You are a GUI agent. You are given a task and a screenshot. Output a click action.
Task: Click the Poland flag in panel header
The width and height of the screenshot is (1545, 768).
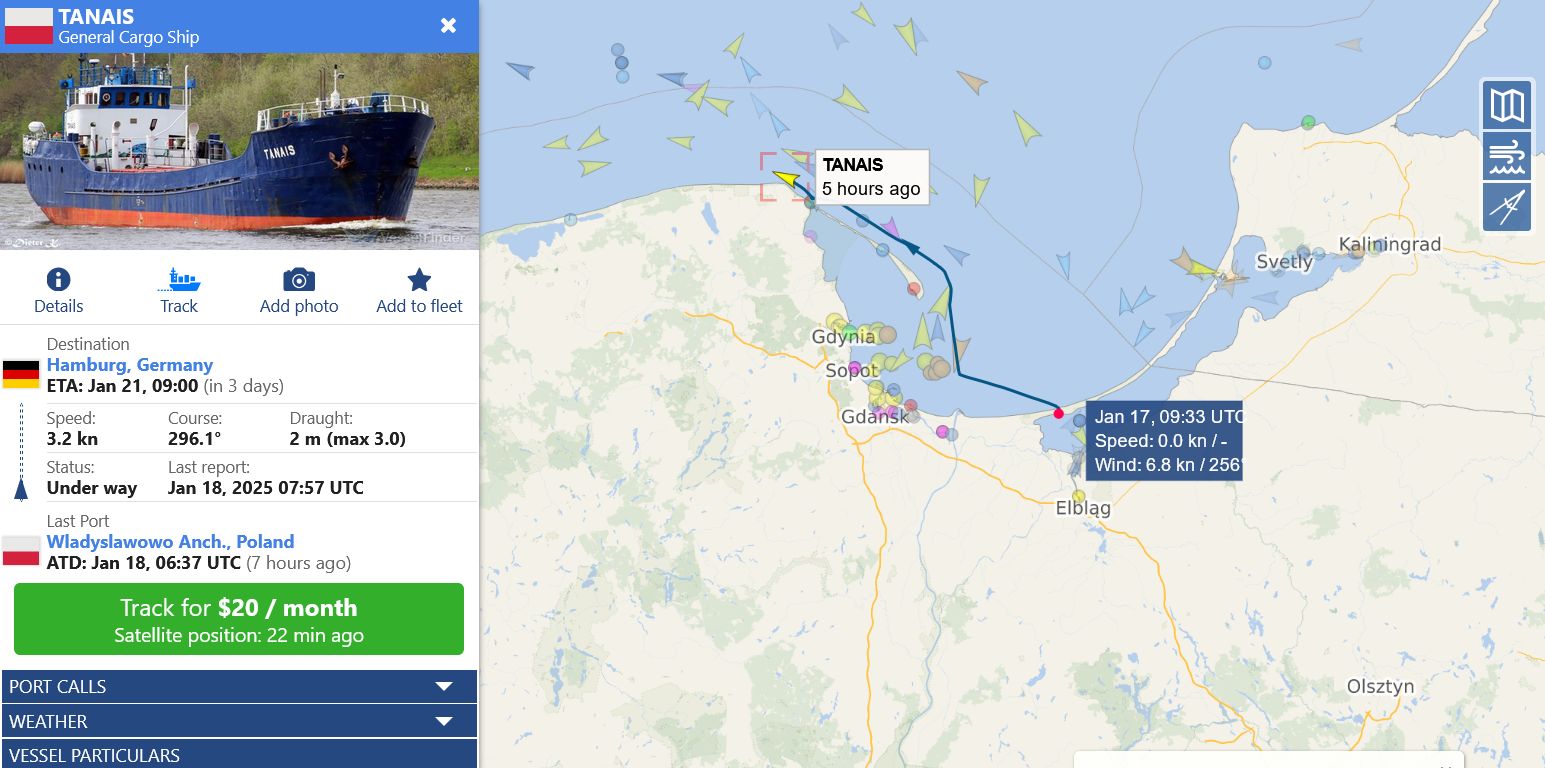[x=29, y=26]
